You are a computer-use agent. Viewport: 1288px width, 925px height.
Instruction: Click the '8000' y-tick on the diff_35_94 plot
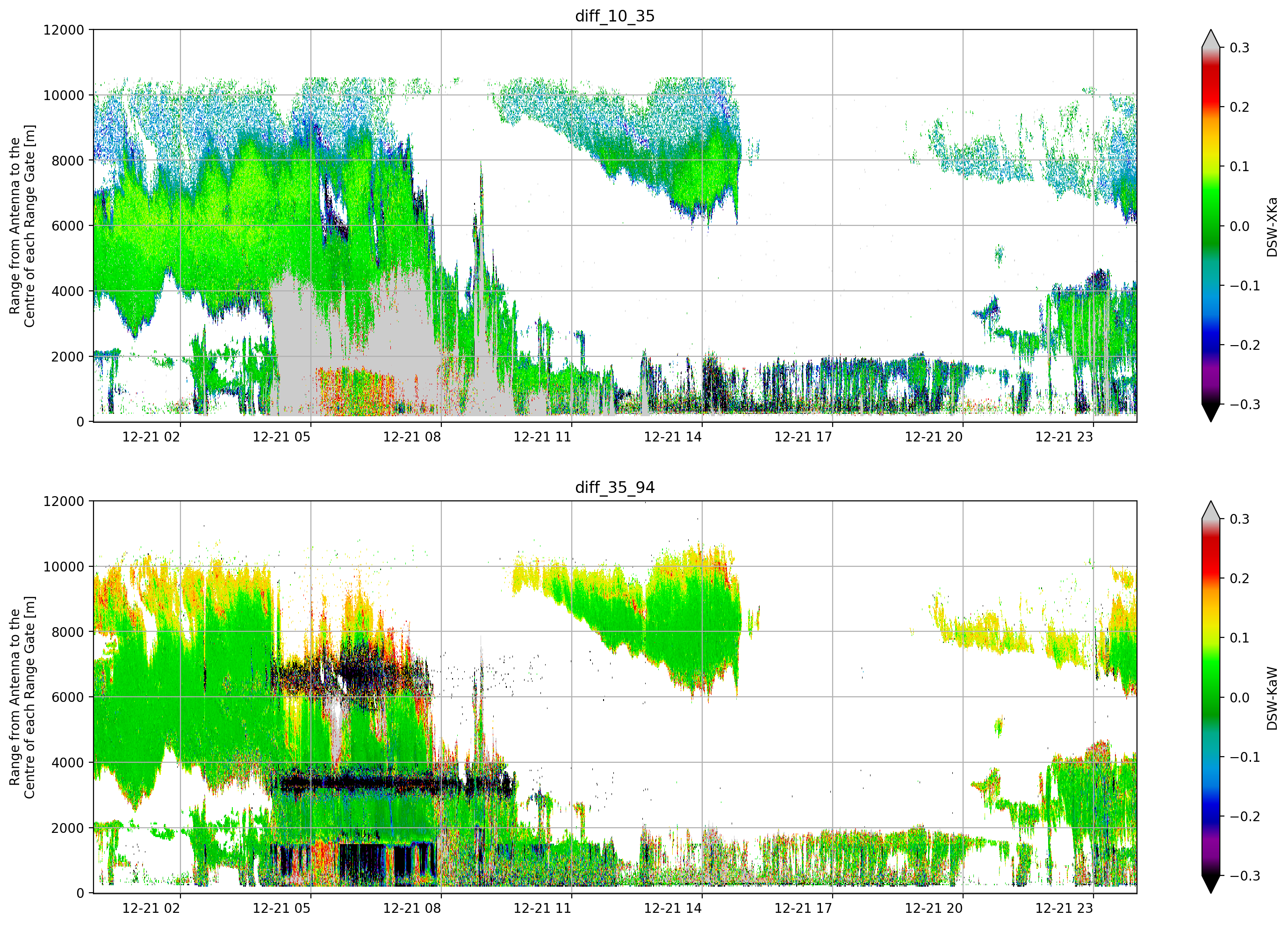point(68,632)
